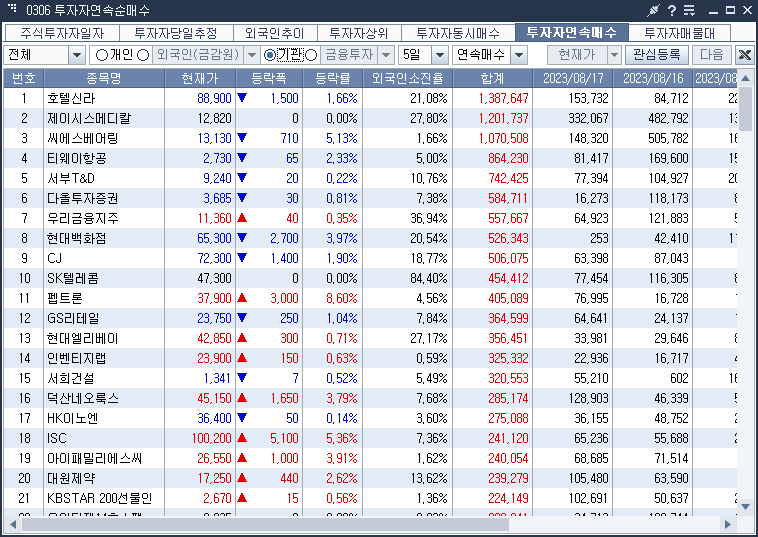This screenshot has height=537, width=758.
Task: Select the 개인 radio button
Action: pos(102,55)
